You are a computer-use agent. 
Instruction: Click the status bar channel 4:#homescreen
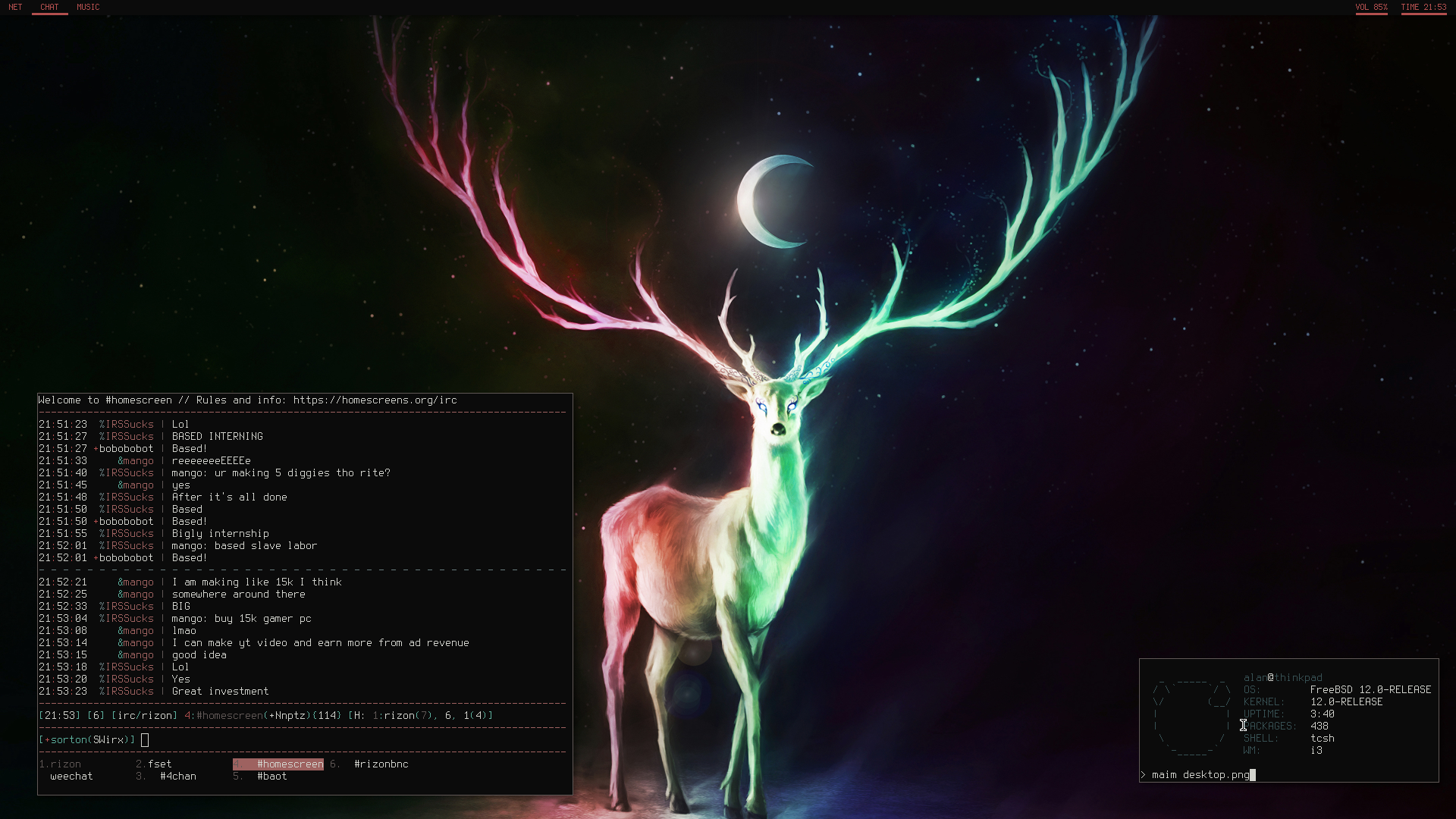[224, 715]
